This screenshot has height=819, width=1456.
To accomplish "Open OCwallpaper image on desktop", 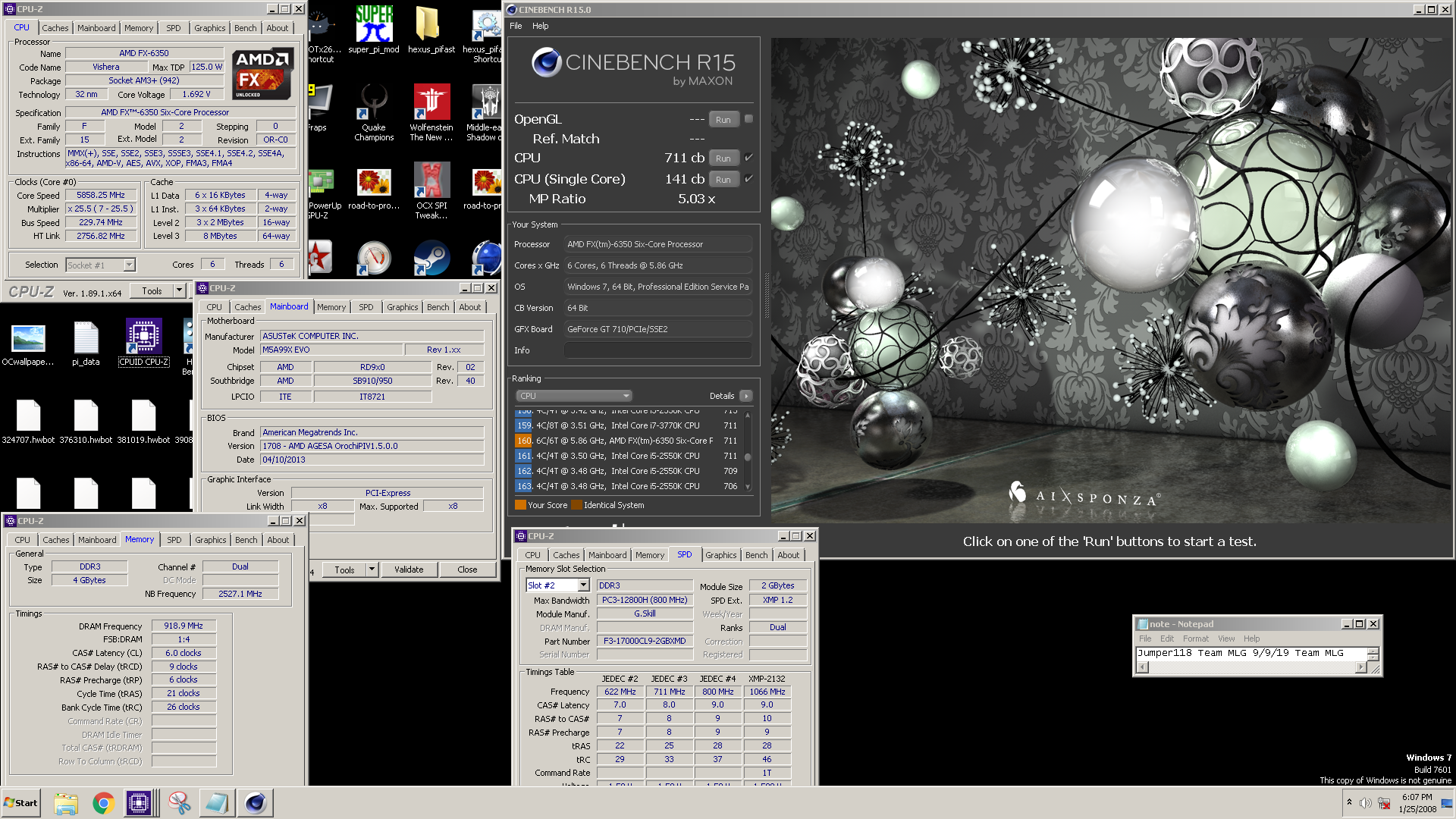I will pos(28,343).
